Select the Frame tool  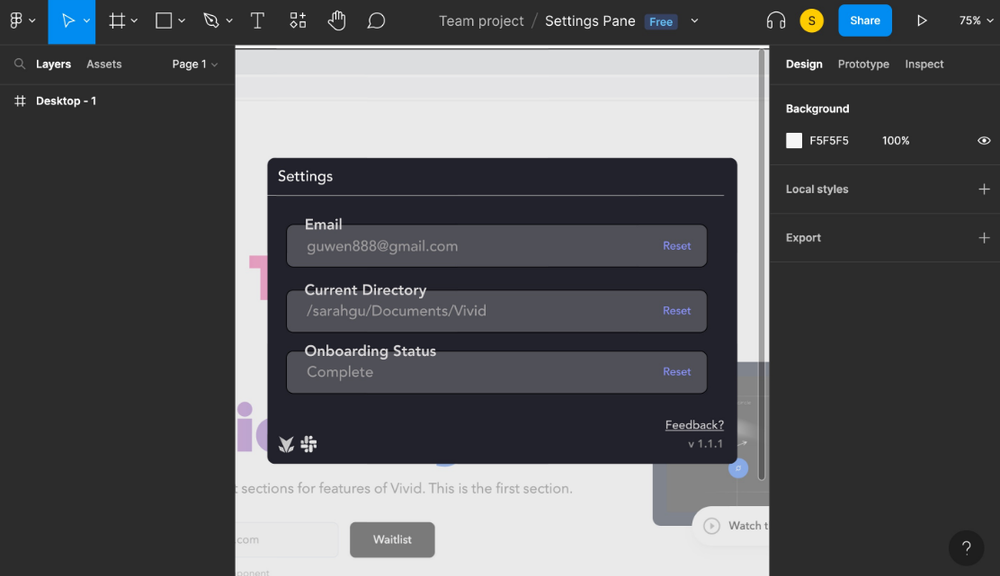(x=117, y=21)
